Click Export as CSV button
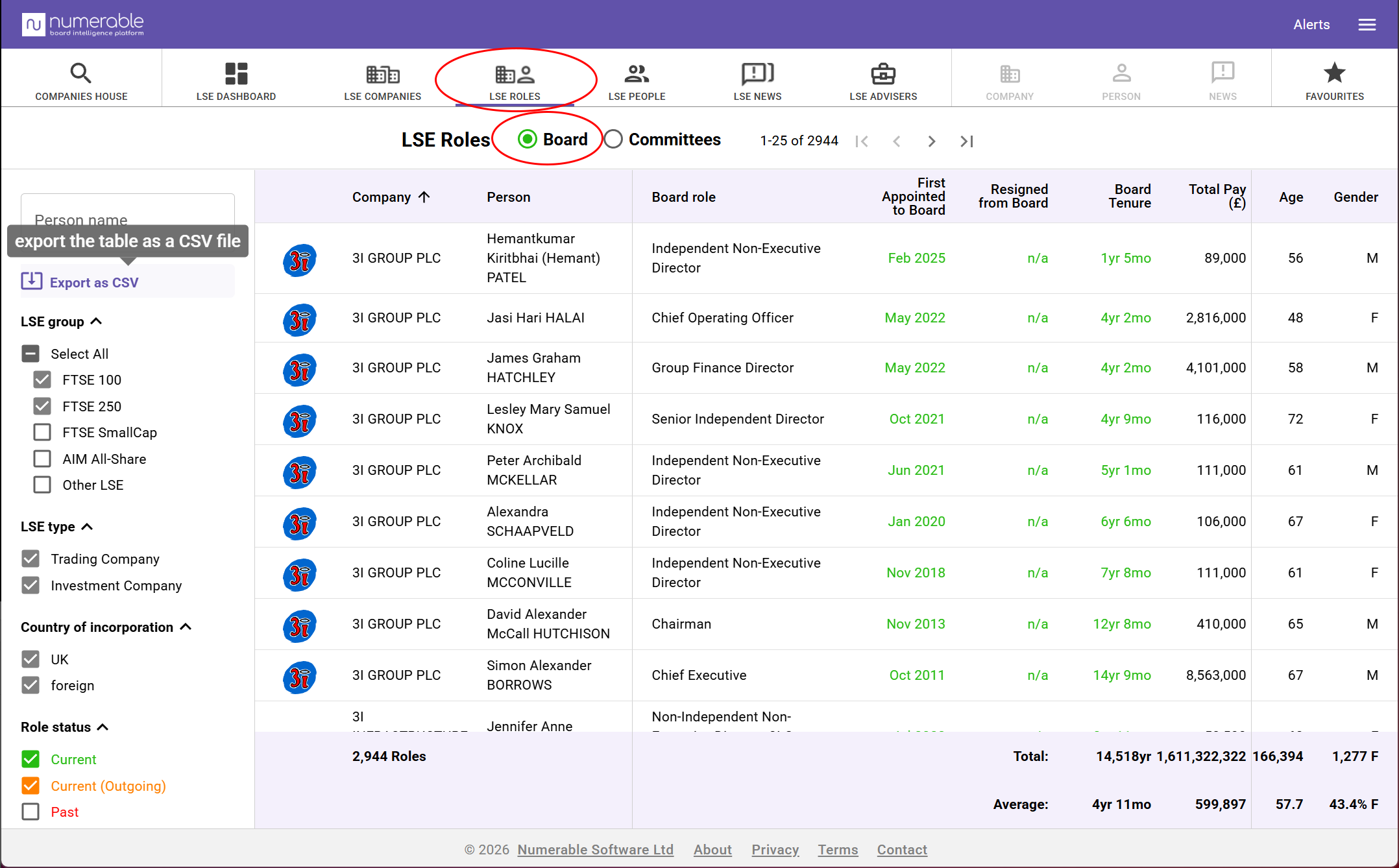The height and width of the screenshot is (868, 1399). point(128,282)
